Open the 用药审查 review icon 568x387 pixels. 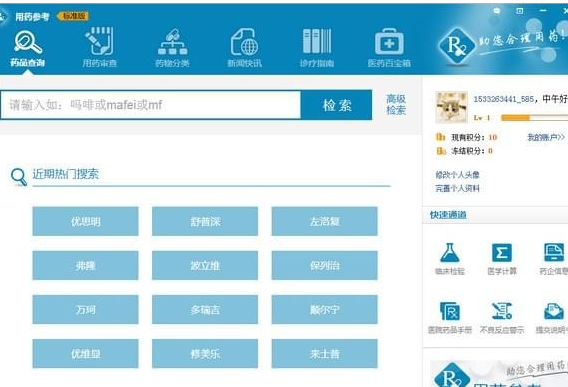pyautogui.click(x=100, y=42)
